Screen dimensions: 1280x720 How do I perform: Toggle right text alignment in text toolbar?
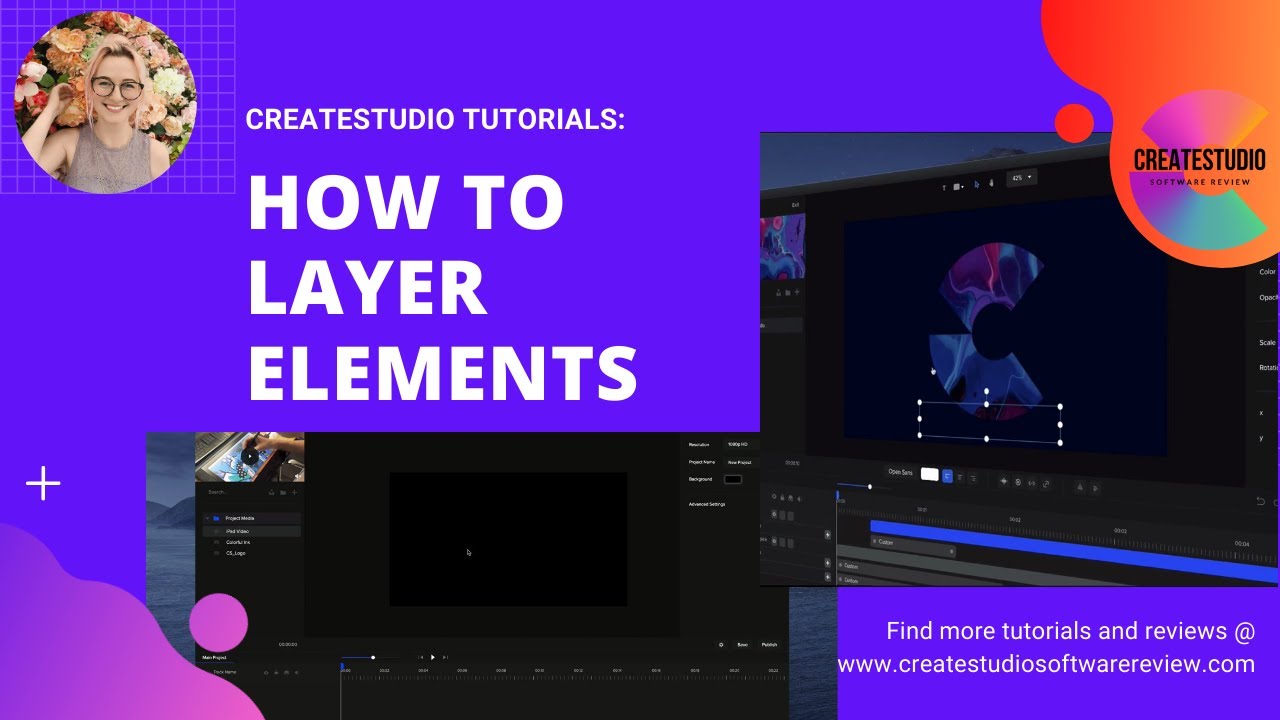973,479
